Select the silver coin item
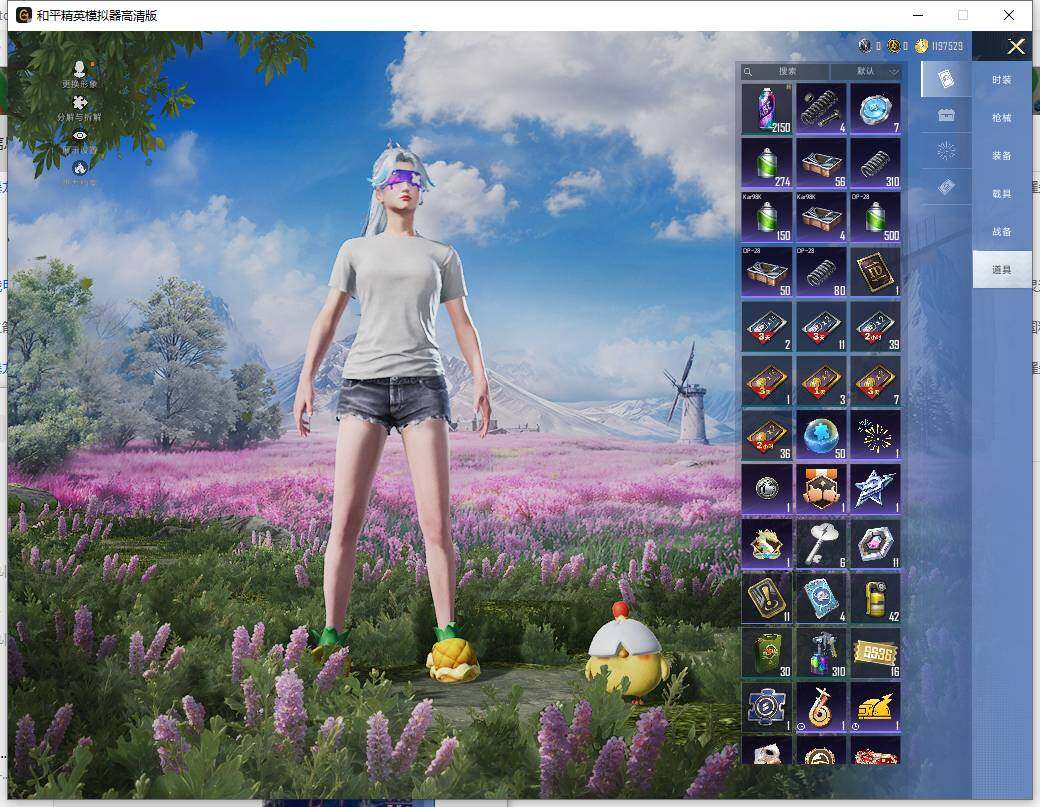 767,489
